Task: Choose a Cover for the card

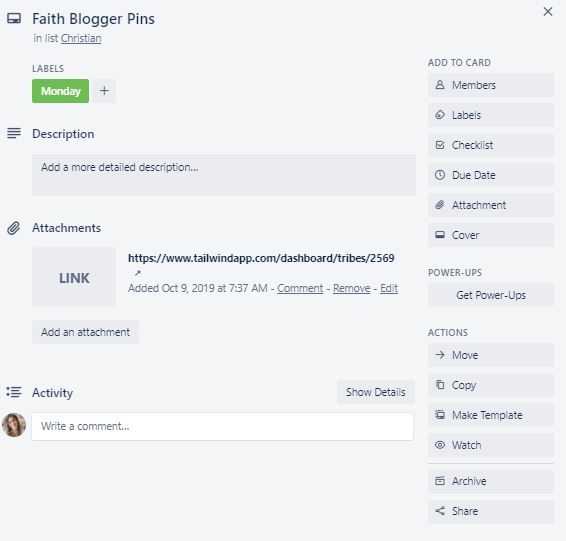Action: tap(491, 235)
